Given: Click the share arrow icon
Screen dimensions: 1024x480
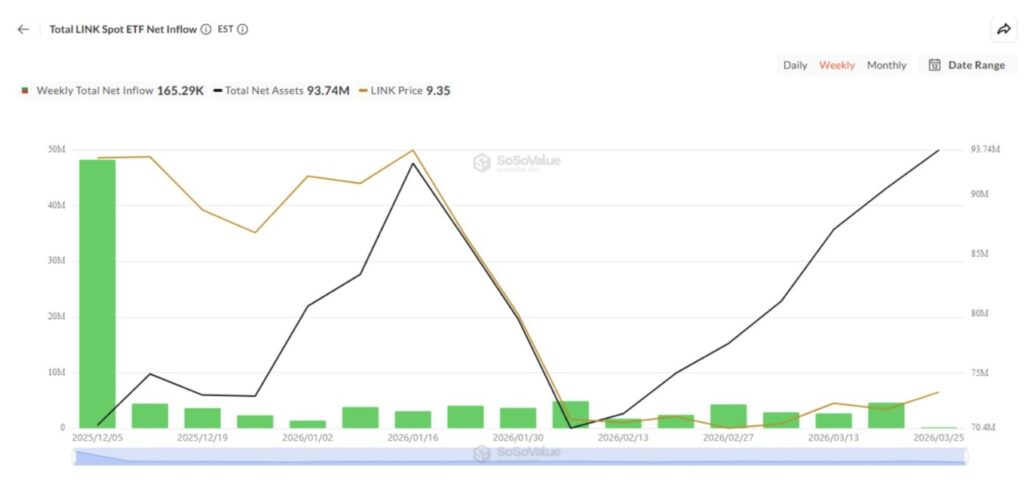Looking at the screenshot, I should (1003, 29).
